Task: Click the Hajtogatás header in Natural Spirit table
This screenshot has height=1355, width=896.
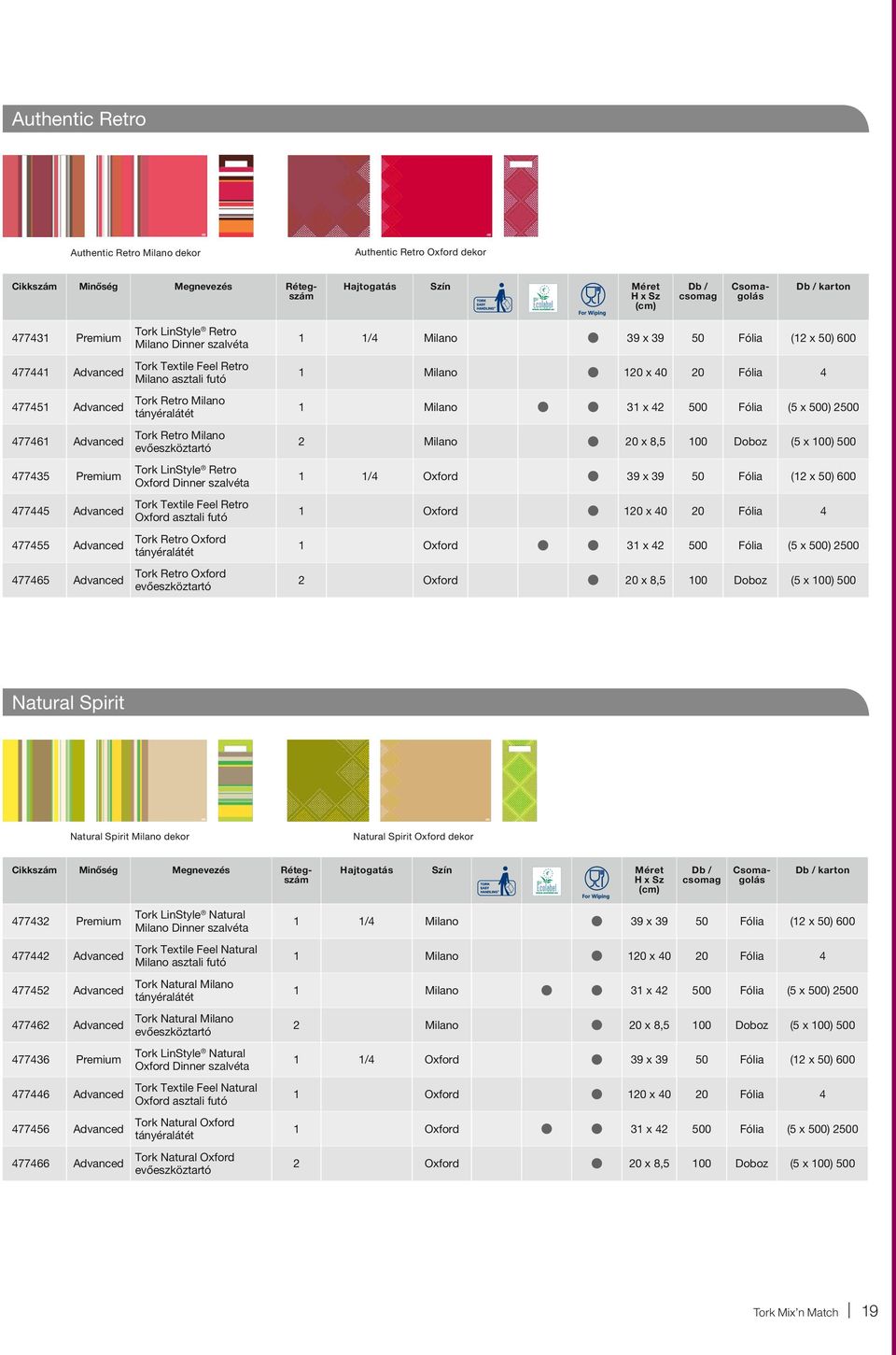Action: tap(367, 870)
